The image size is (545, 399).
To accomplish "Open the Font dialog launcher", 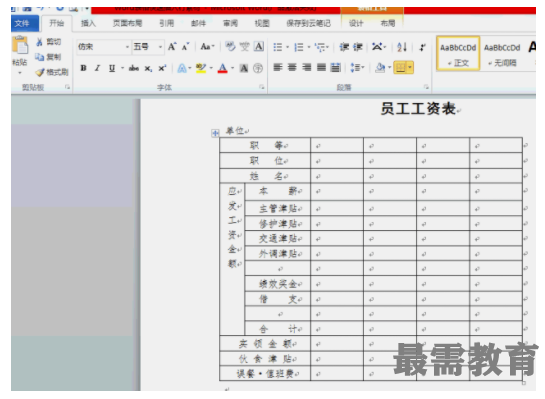I will (x=262, y=87).
